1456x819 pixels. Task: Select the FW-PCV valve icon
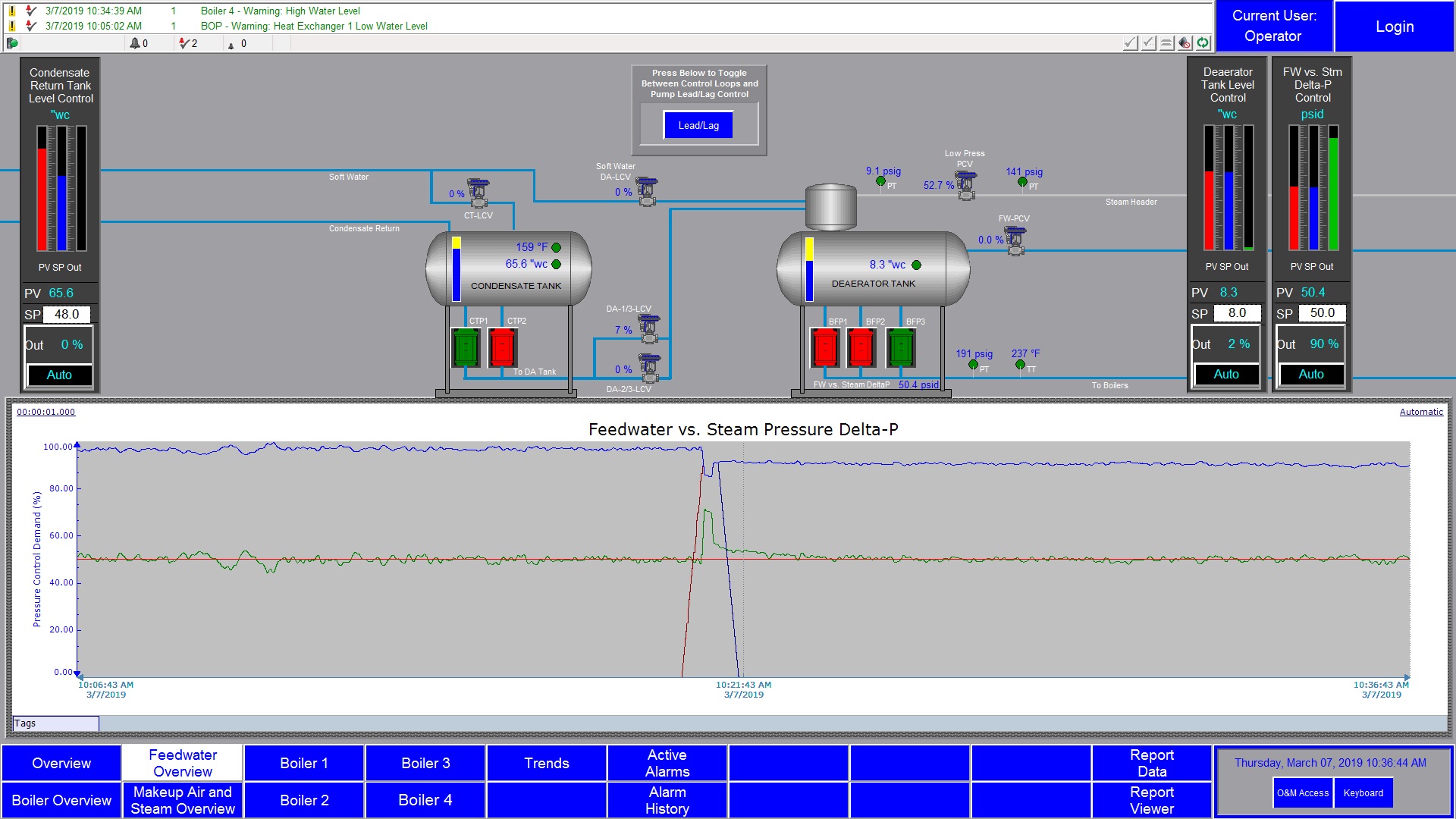(x=1015, y=240)
